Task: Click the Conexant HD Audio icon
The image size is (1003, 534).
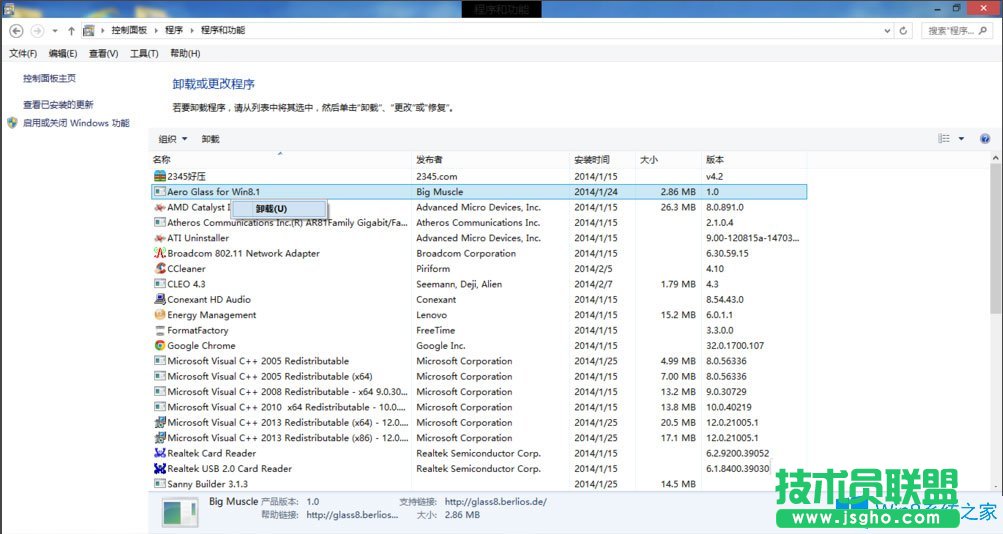Action: (x=160, y=299)
